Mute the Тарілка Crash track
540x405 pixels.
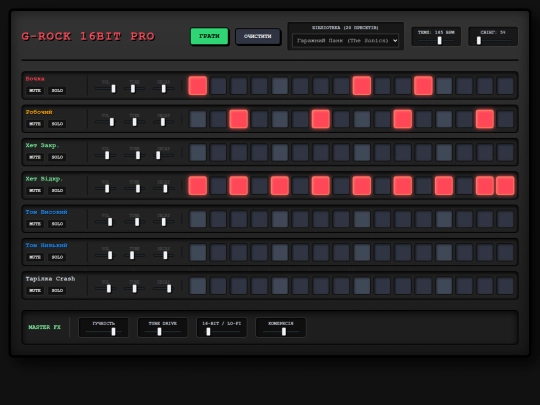click(x=35, y=290)
